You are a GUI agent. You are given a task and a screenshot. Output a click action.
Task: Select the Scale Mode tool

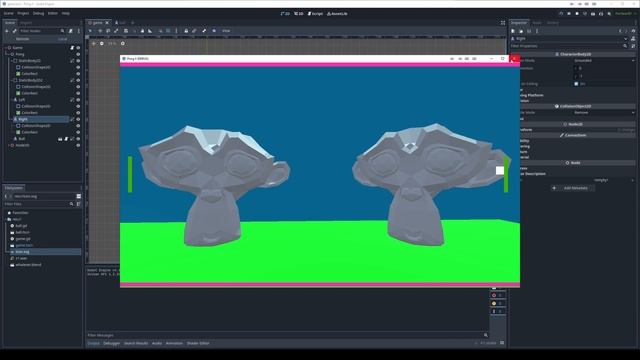point(116,31)
